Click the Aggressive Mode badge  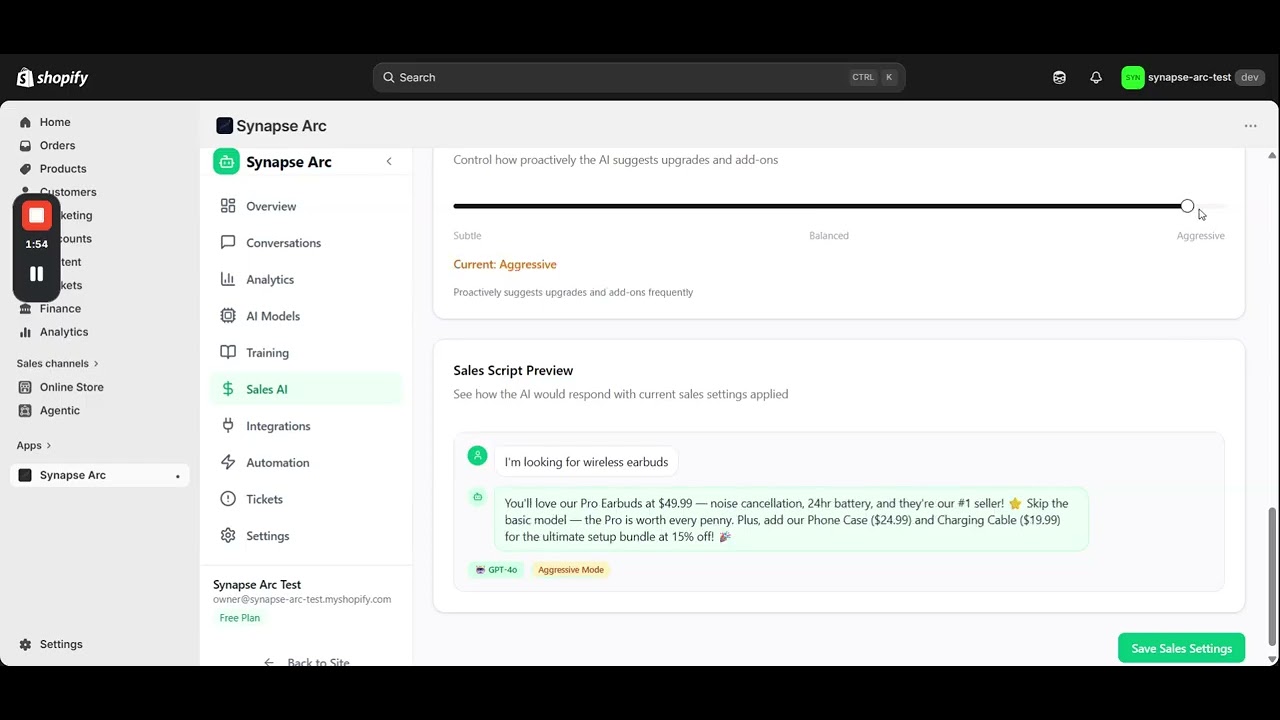point(571,570)
